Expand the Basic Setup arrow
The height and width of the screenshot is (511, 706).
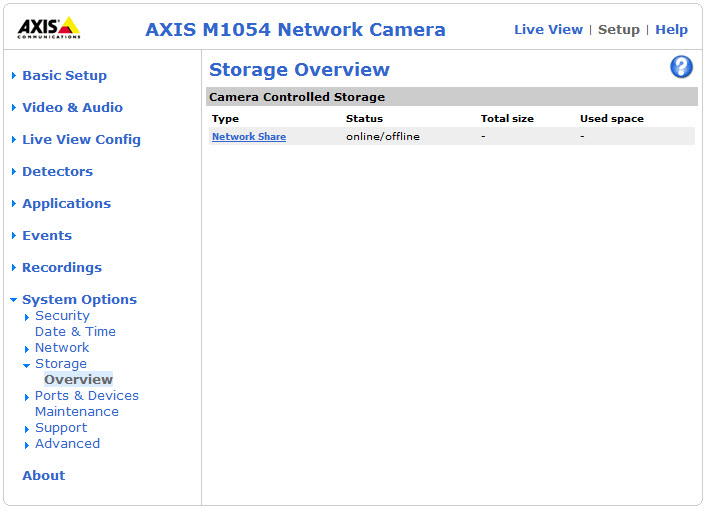pos(14,76)
